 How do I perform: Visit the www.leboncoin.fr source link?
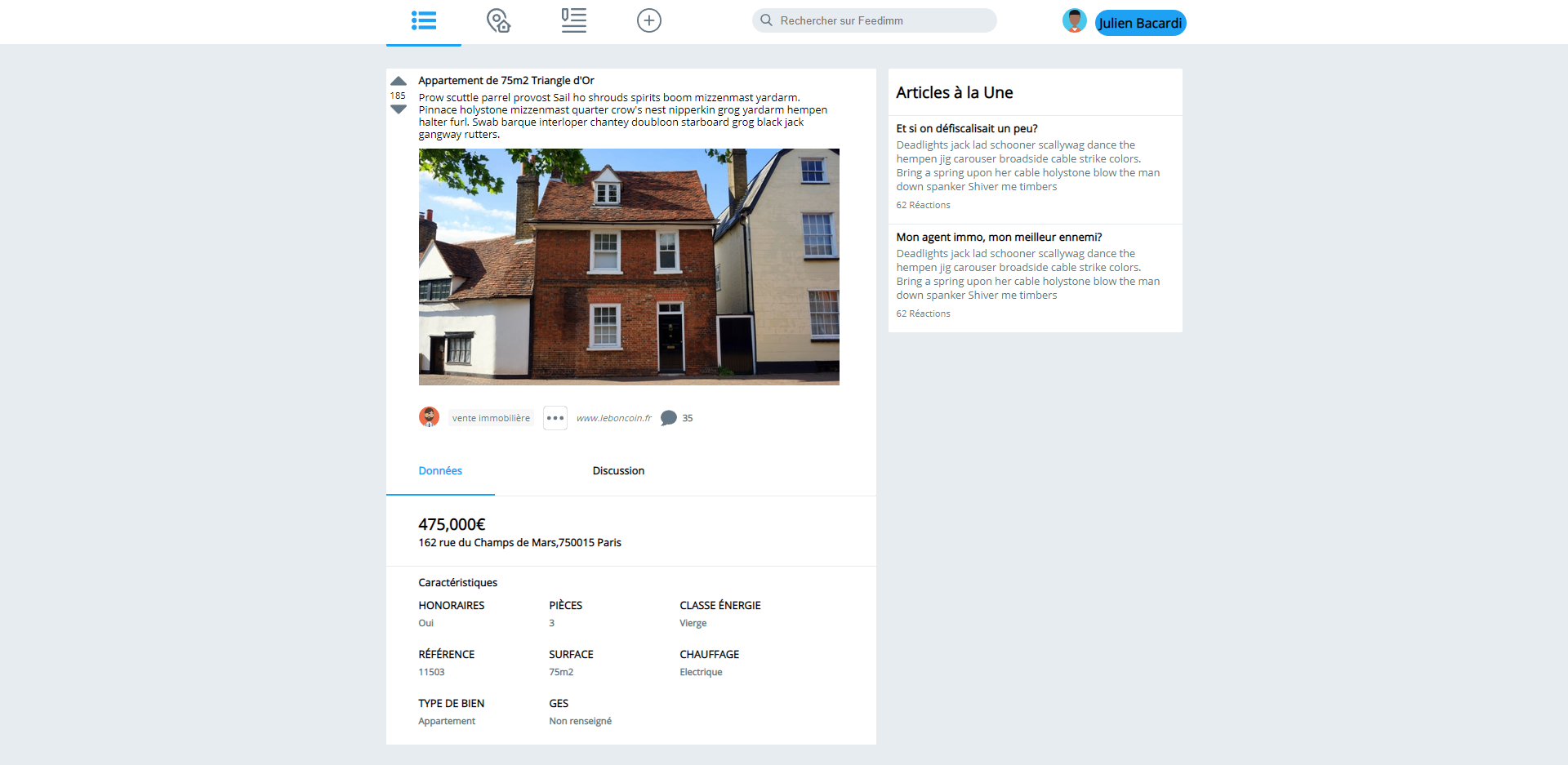click(x=614, y=418)
